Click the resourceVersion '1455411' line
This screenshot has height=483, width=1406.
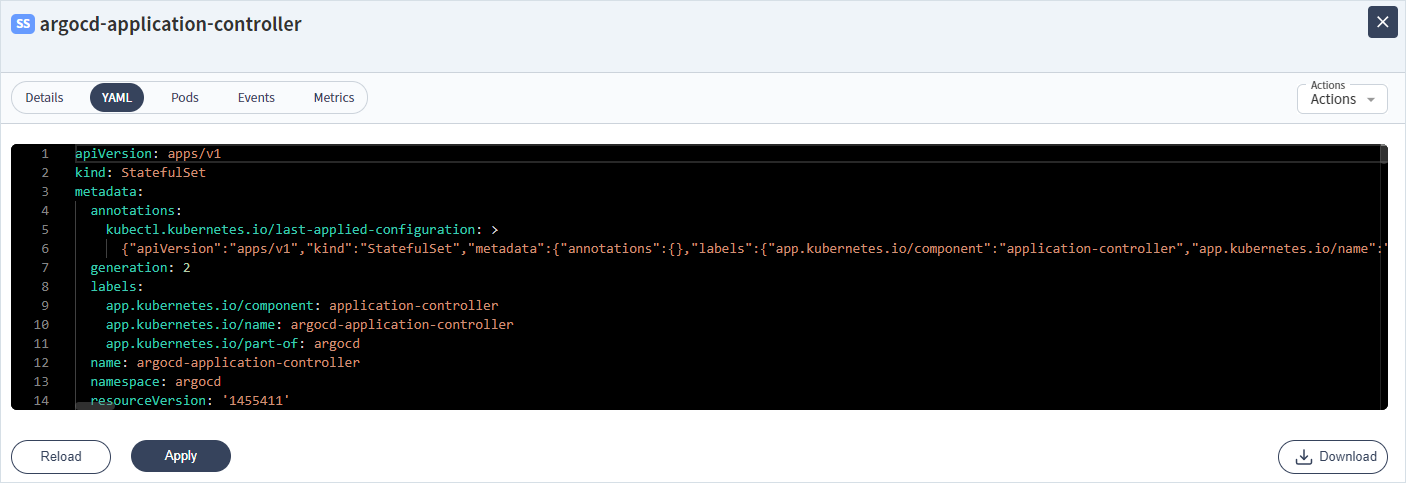tap(190, 401)
